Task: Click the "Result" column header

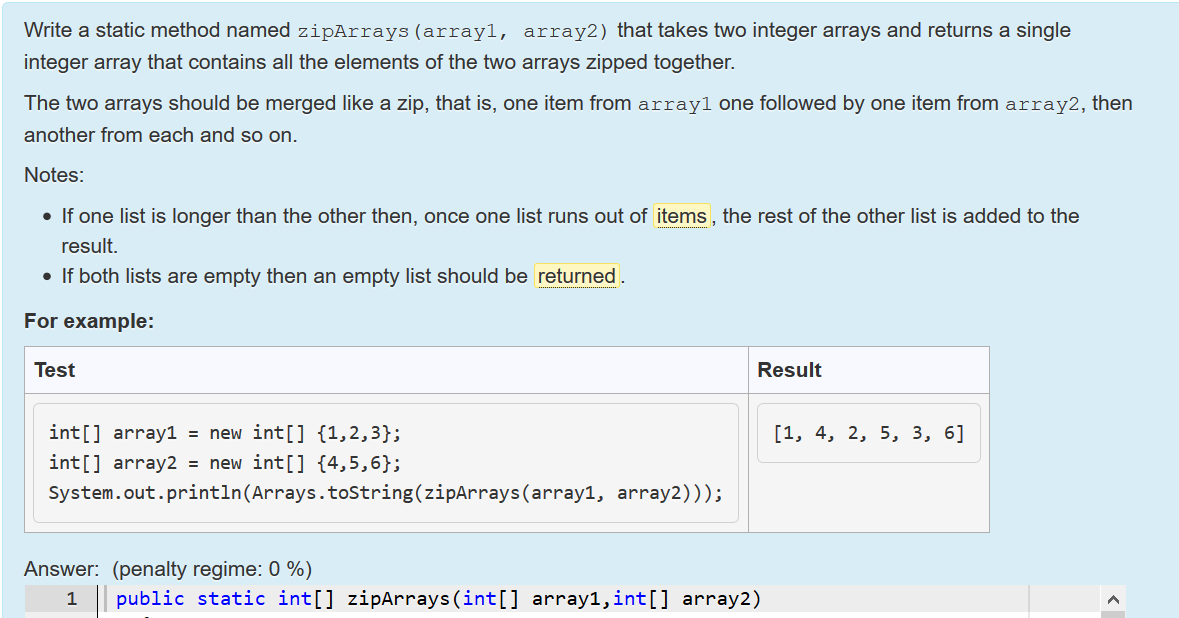Action: tap(790, 370)
